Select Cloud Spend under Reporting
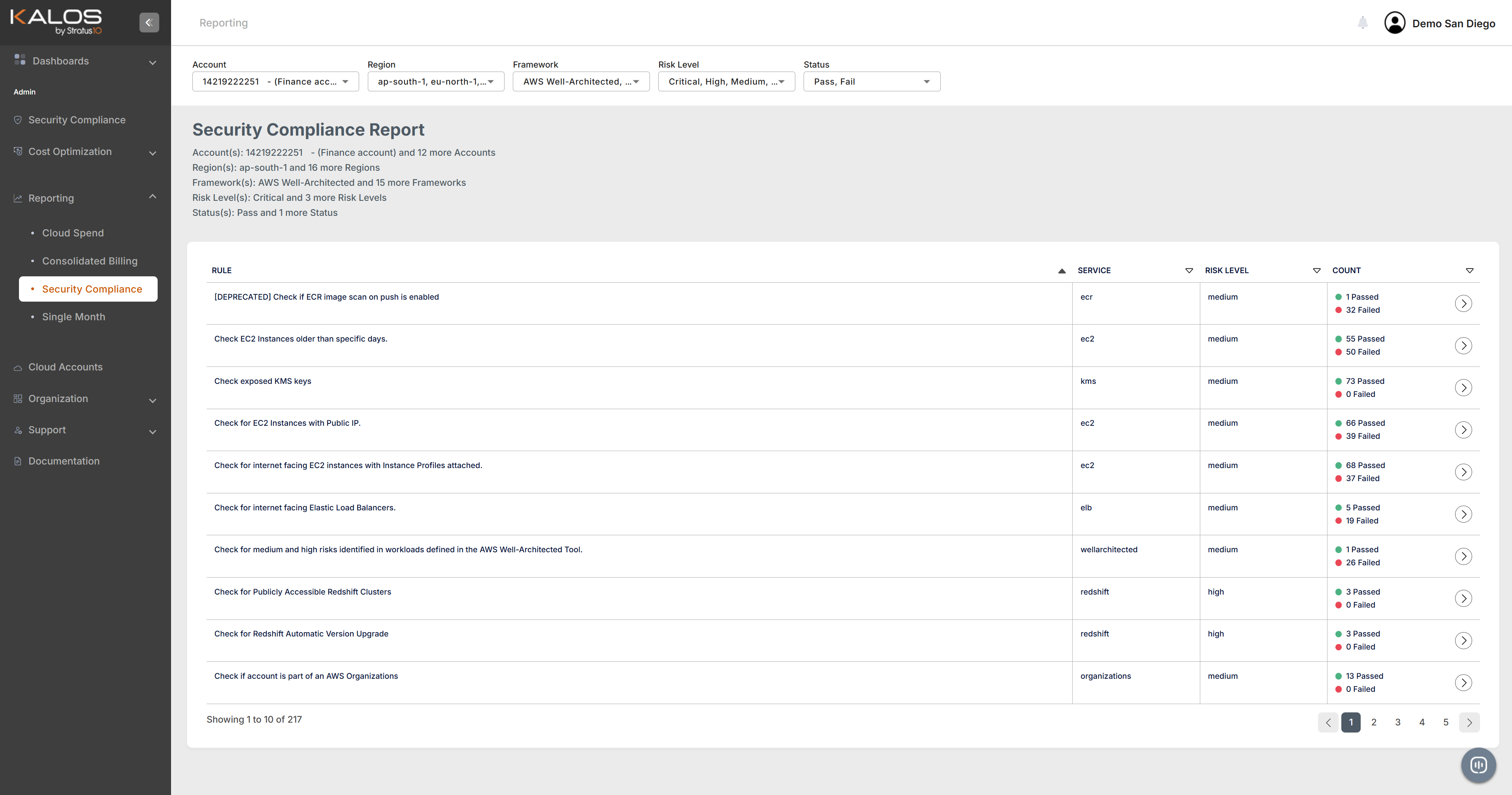1512x795 pixels. [73, 233]
